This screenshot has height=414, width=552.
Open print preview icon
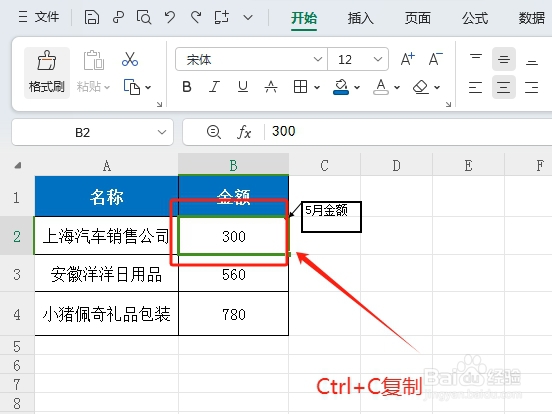[144, 17]
